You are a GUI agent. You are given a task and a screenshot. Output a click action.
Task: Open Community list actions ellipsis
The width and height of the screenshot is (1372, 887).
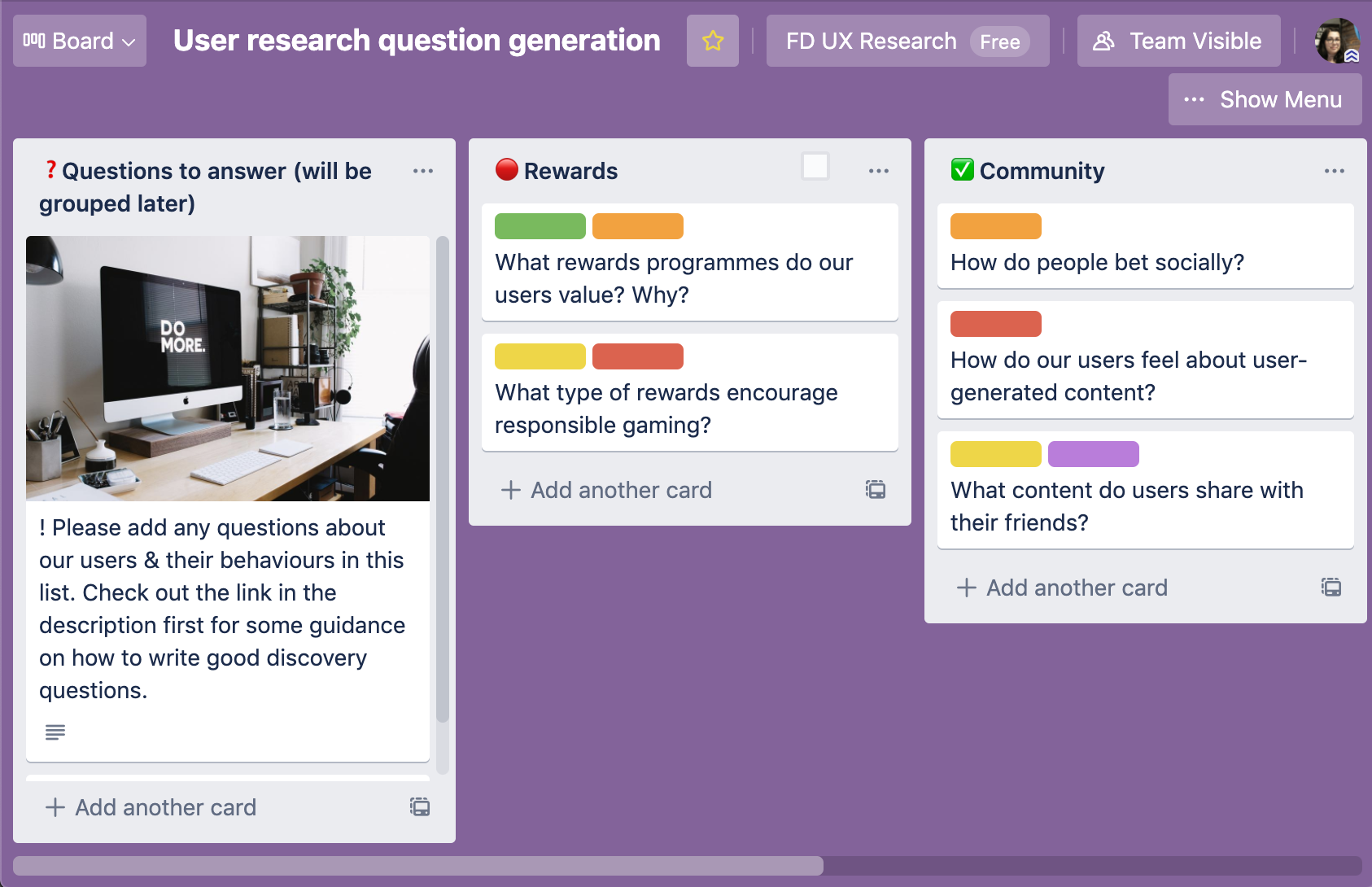[1334, 171]
